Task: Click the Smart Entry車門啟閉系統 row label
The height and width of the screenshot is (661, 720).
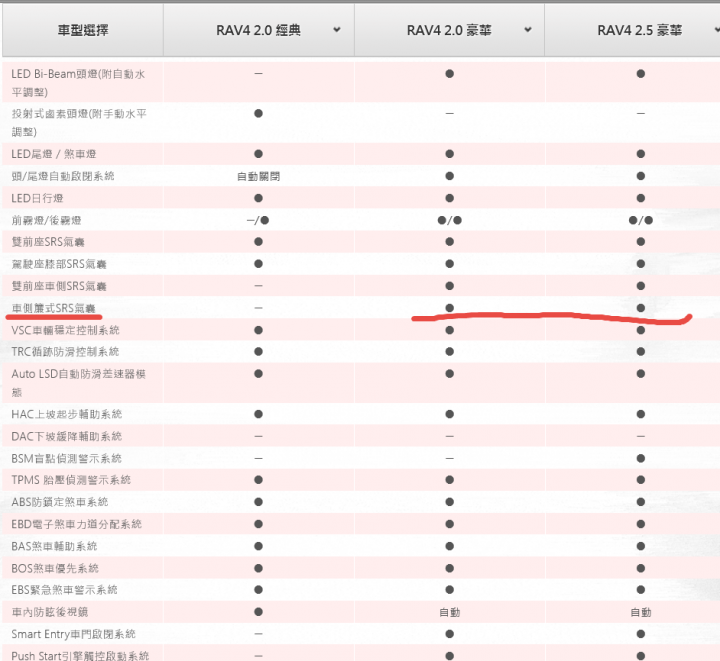Action: (73, 634)
